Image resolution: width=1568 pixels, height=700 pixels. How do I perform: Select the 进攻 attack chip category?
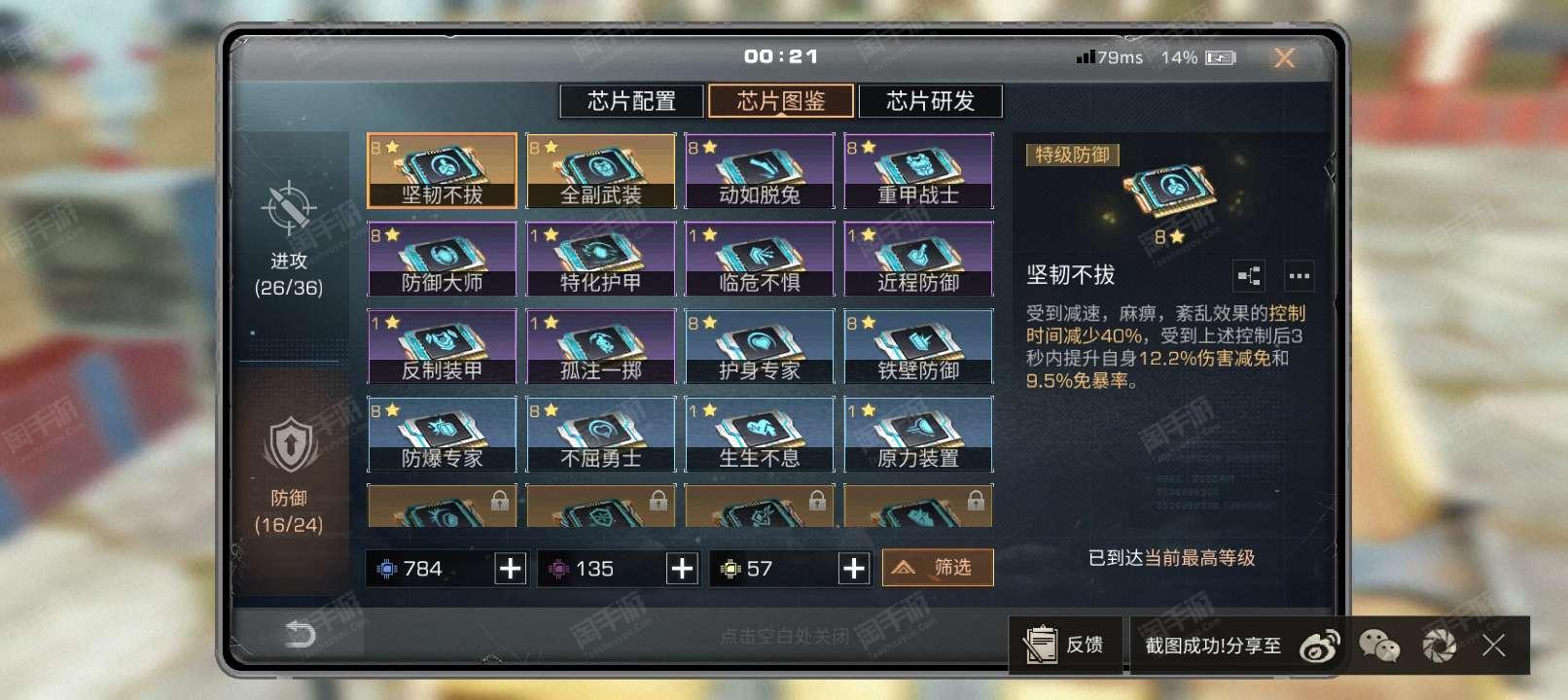289,238
